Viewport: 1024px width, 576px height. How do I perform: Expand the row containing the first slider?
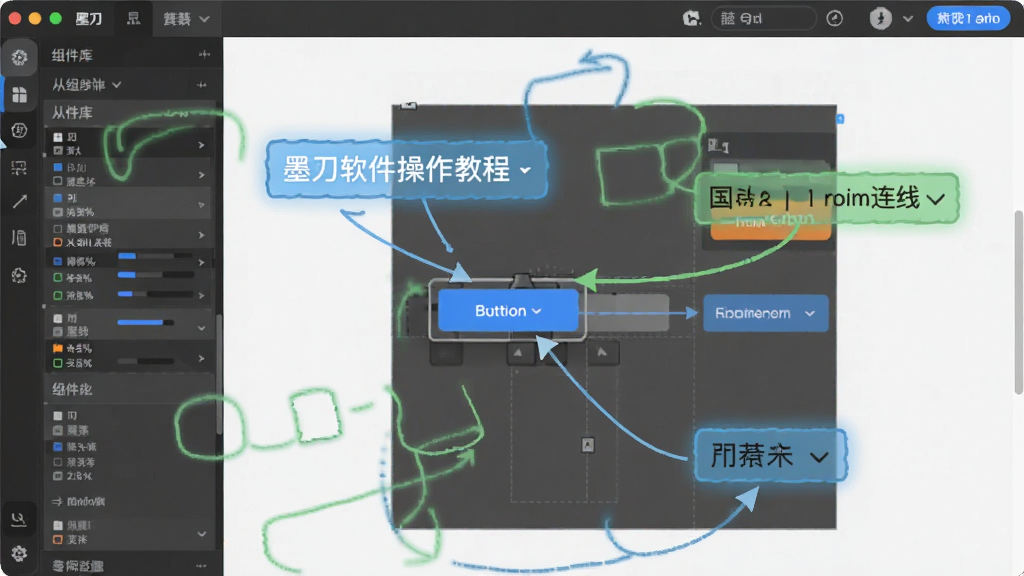[201, 262]
